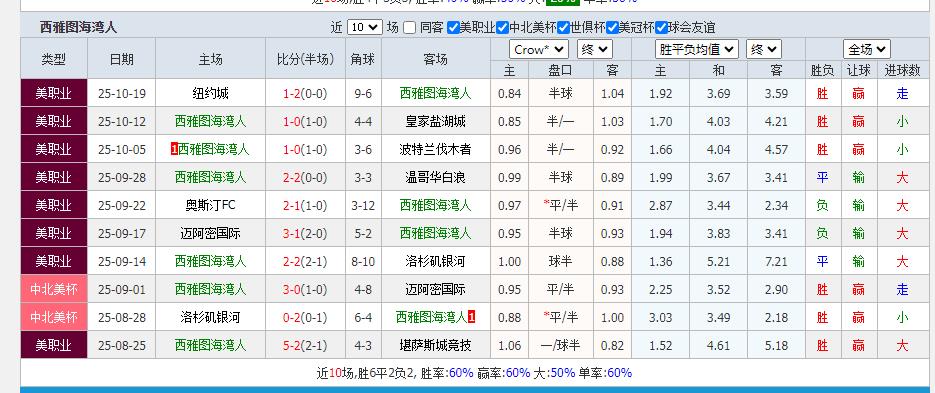Image resolution: width=935 pixels, height=393 pixels.
Task: Click the 日期 column header
Action: pos(122,59)
